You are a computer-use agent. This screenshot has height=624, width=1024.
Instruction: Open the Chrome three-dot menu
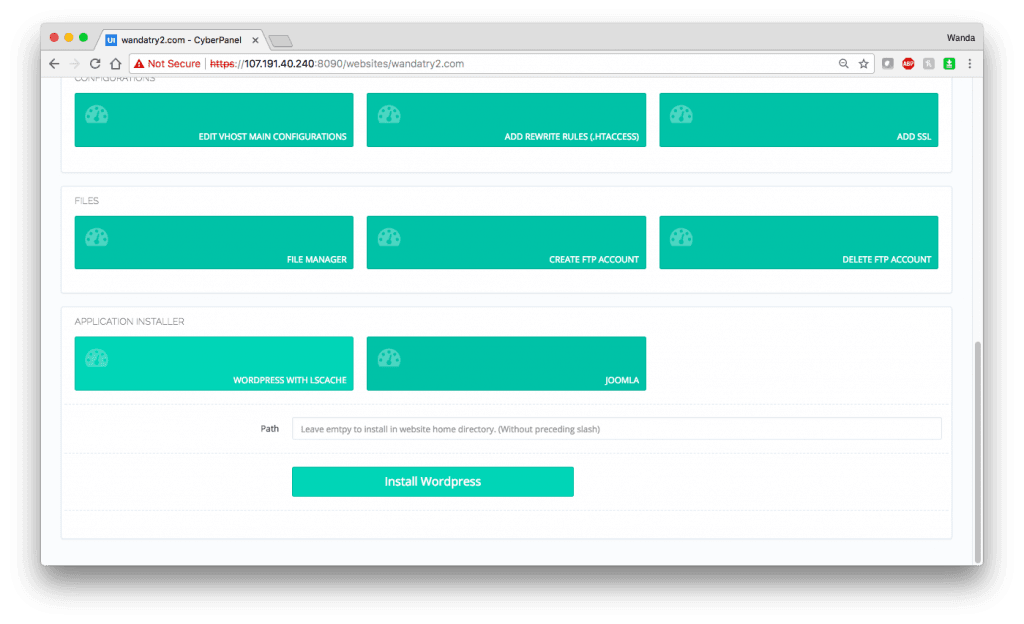[x=970, y=63]
